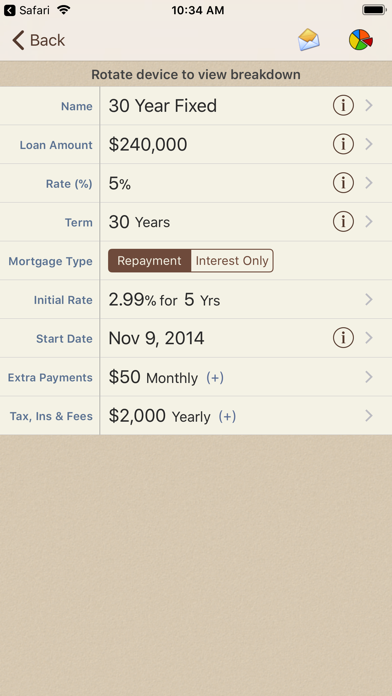Edit the 30 Year Fixed name field
Viewport: 392px width, 696px height.
(162, 106)
